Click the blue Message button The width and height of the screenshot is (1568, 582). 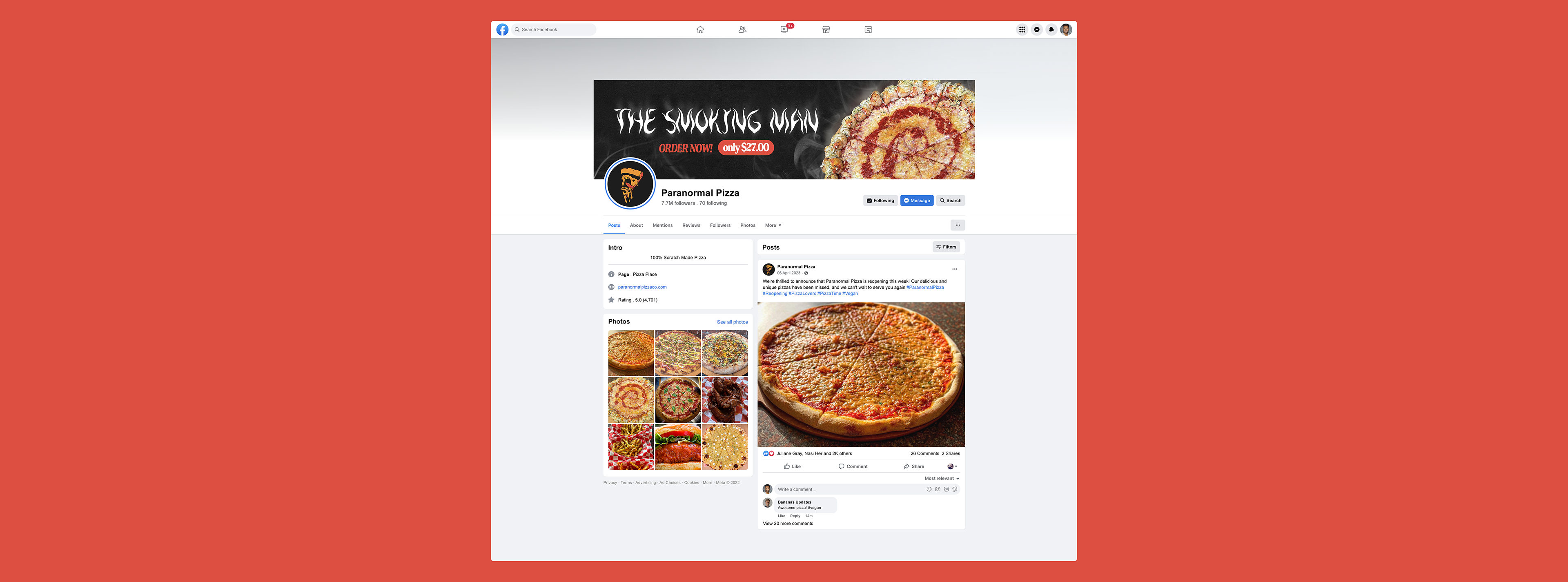(x=917, y=200)
